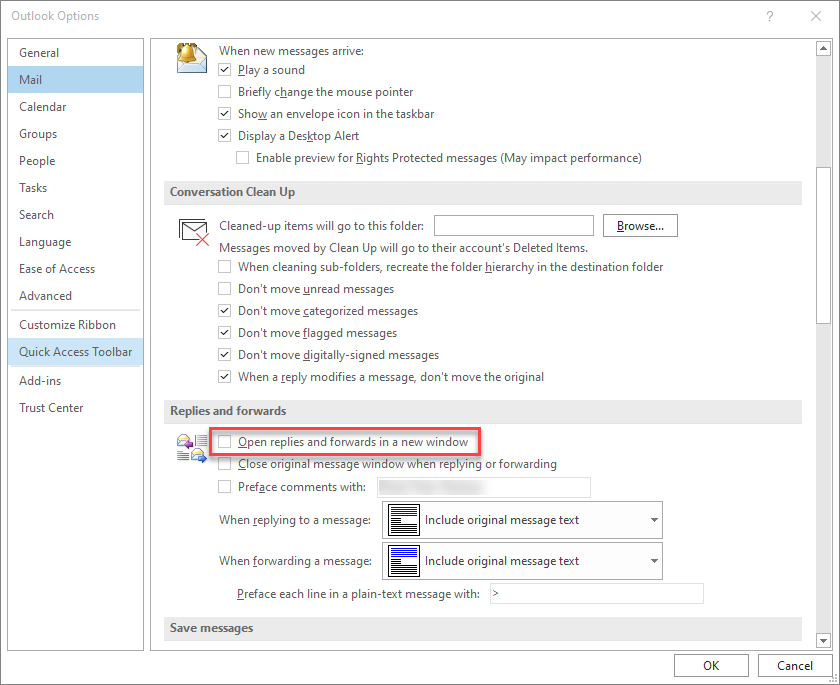Check Close original message window when replying
This screenshot has height=685, width=840.
pos(224,464)
